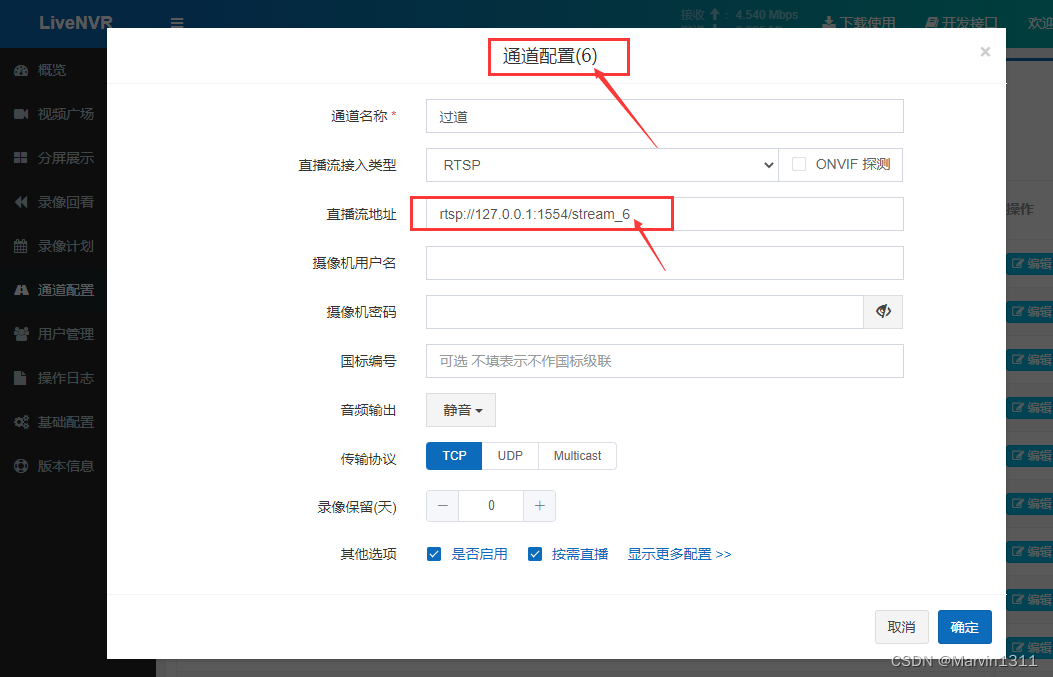
Task: Click the 取消 cancel button
Action: pyautogui.click(x=901, y=627)
